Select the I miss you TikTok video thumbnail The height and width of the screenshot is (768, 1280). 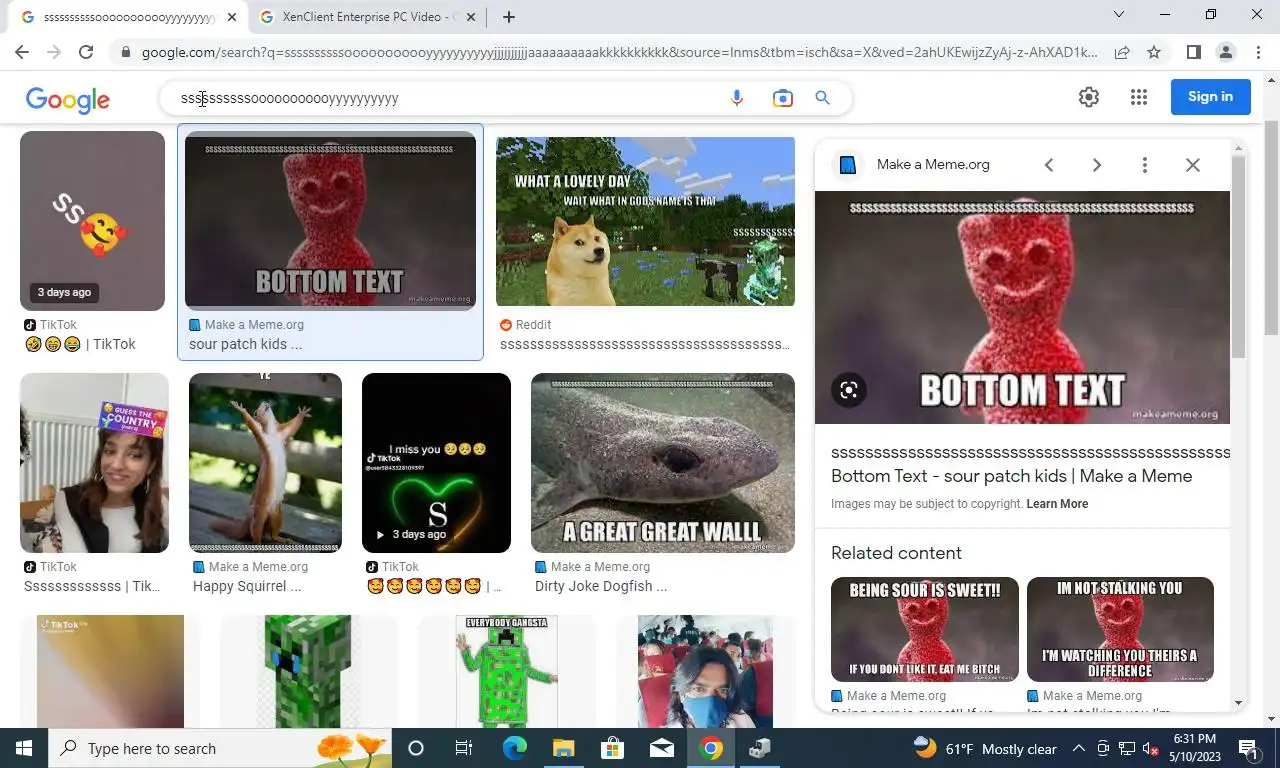436,463
